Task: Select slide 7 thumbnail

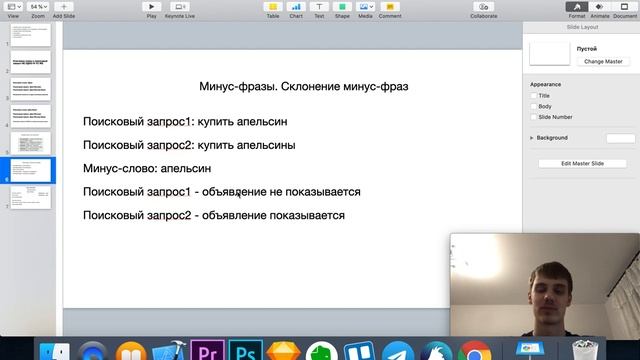Action: [x=31, y=198]
